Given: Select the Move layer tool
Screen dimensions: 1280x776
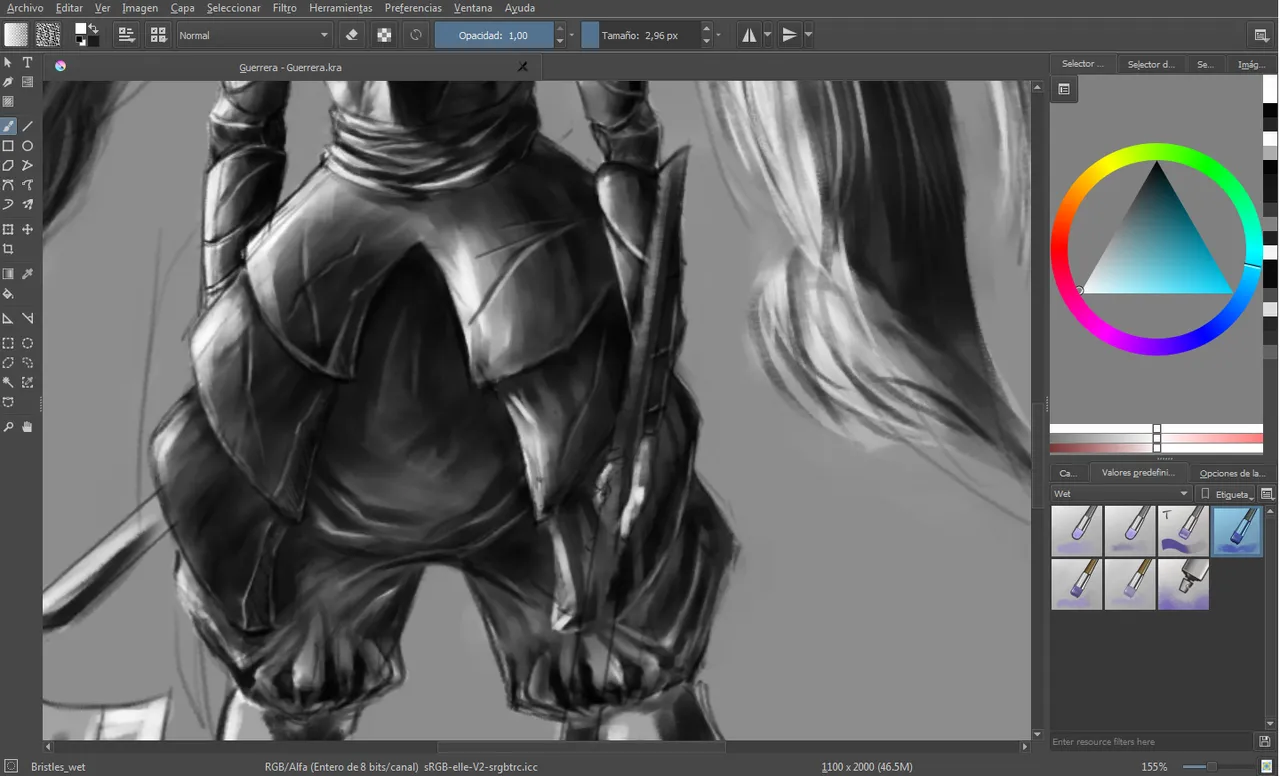Looking at the screenshot, I should (27, 229).
